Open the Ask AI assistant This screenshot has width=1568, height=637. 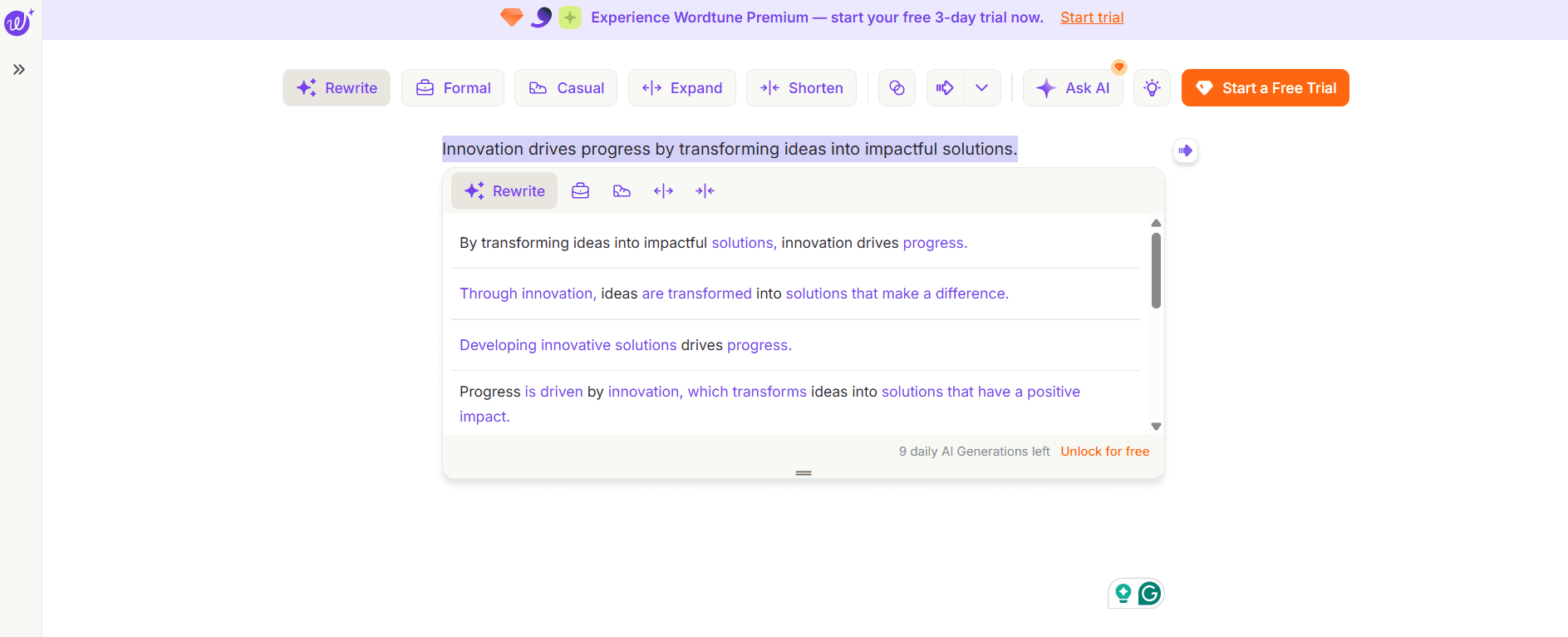point(1073,88)
